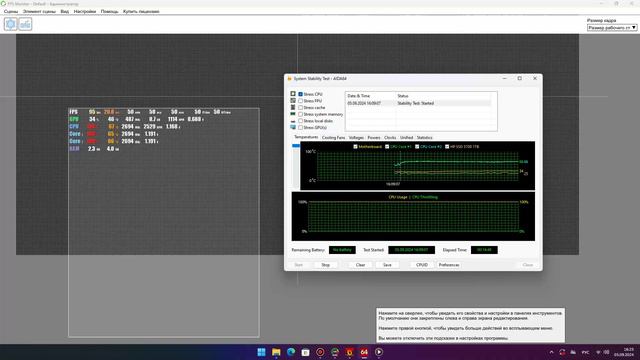Click the media player play icon in taskbar
640x360 pixels.
tap(379, 352)
